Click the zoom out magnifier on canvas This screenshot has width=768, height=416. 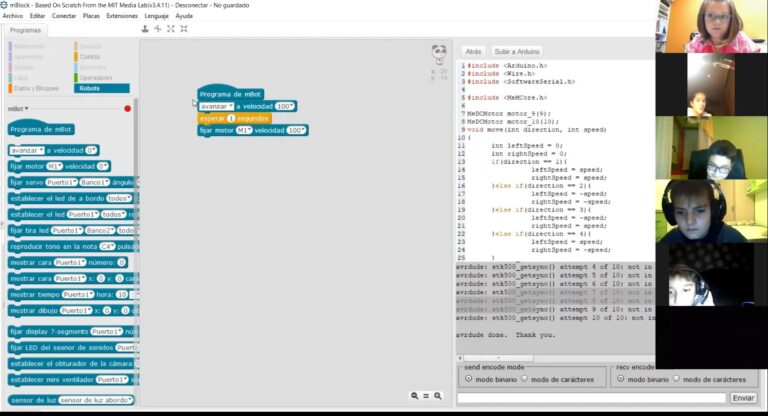414,396
